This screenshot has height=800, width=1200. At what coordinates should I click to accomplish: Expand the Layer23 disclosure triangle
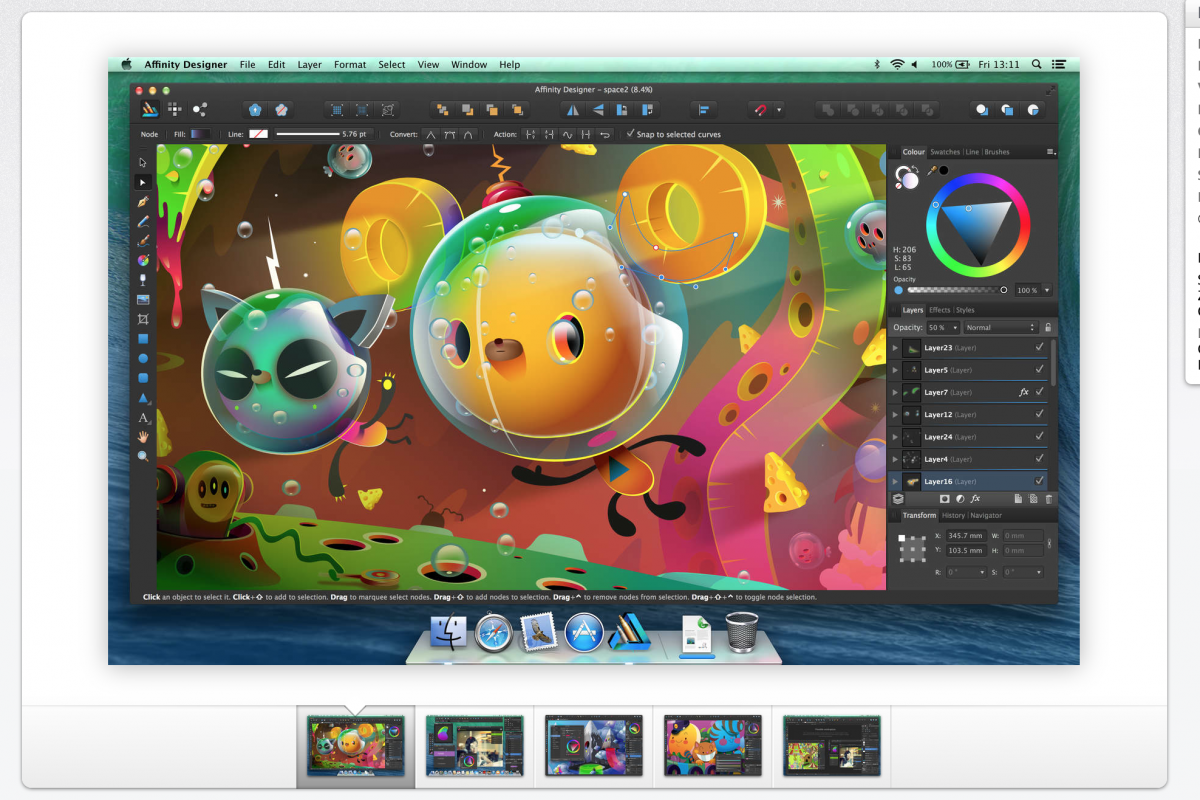tap(895, 348)
